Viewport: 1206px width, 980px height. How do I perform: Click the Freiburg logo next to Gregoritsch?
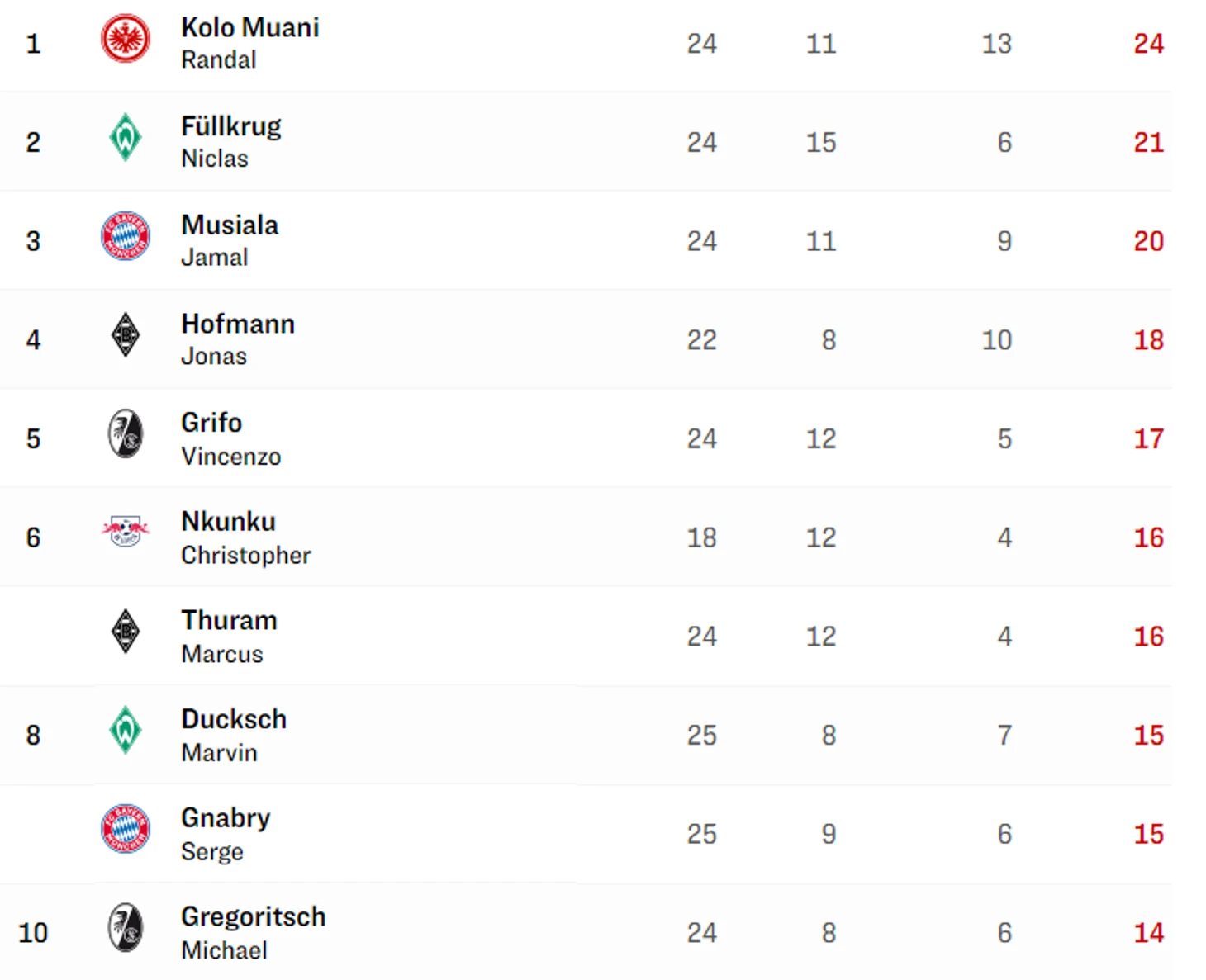(x=126, y=928)
